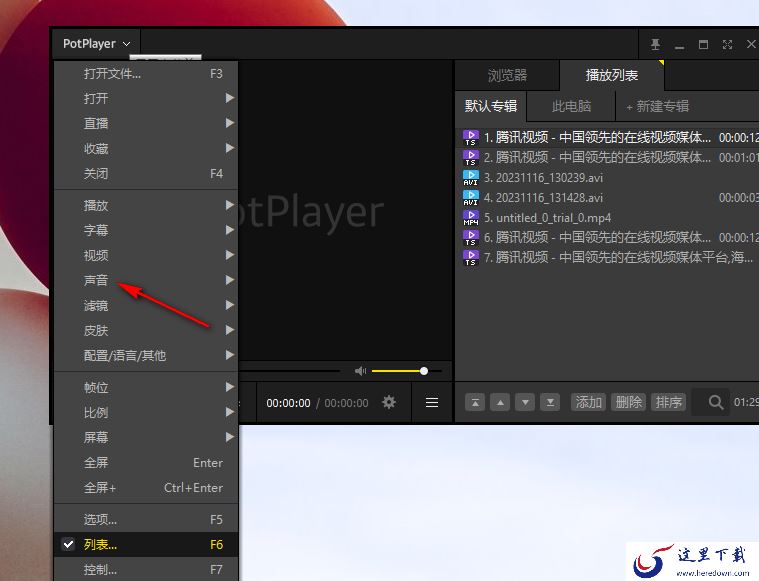Create a new album via 新建专辑
The image size is (759, 581).
[x=657, y=106]
